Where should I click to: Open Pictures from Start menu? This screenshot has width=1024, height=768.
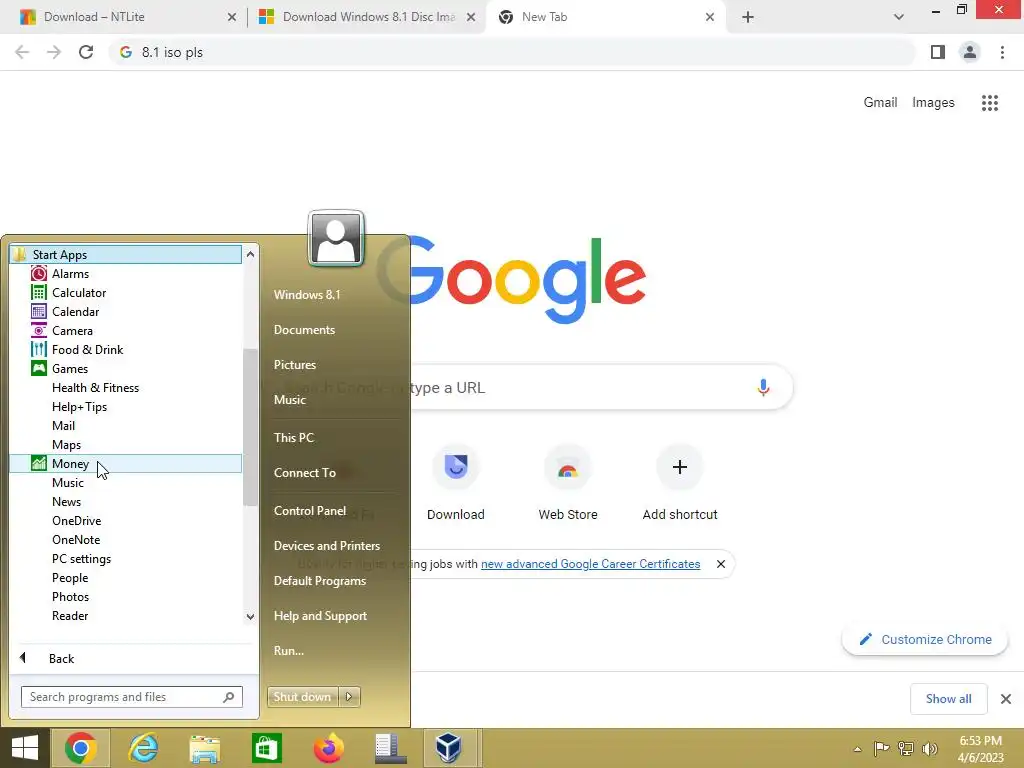click(295, 364)
